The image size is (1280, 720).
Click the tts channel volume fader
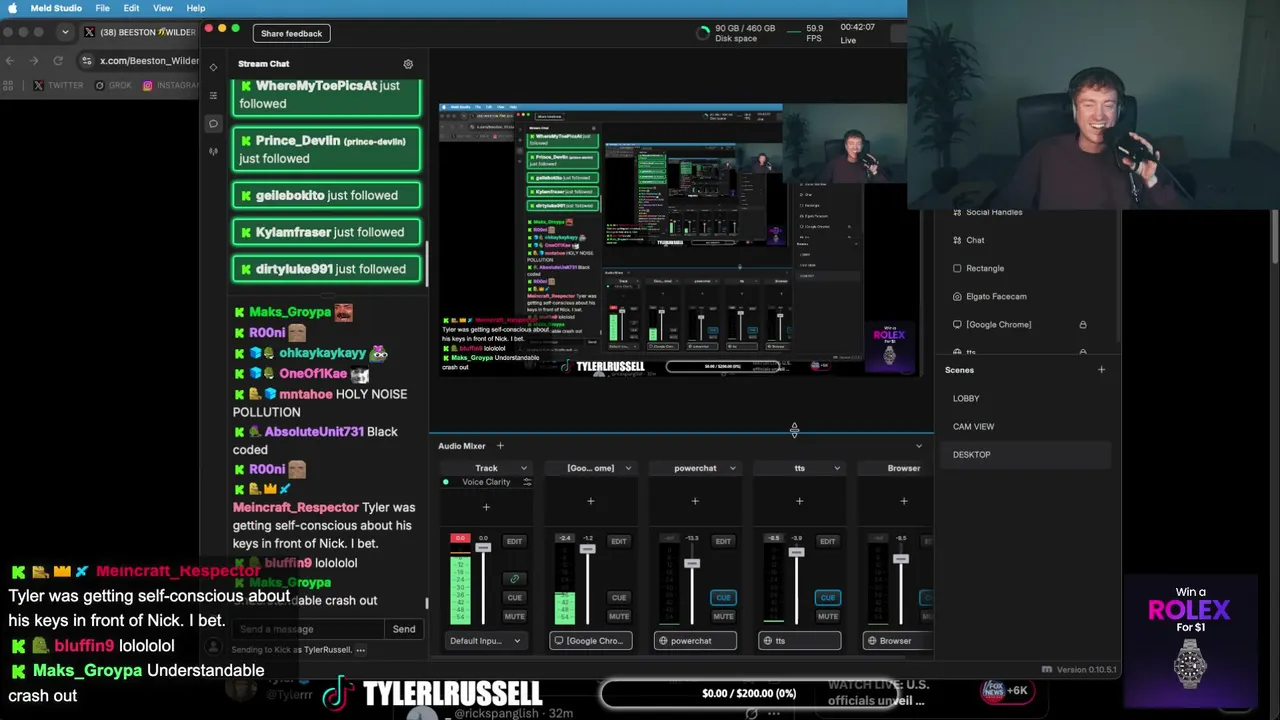click(796, 552)
